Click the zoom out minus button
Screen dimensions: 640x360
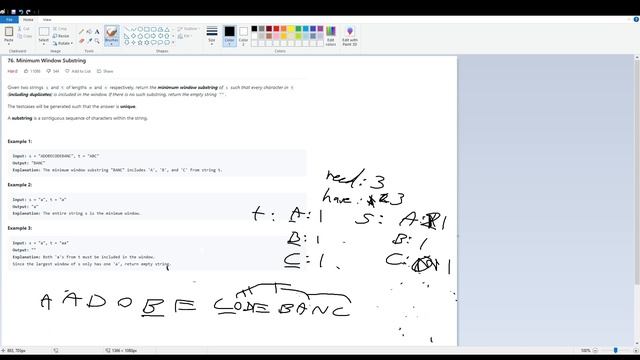pyautogui.click(x=595, y=350)
